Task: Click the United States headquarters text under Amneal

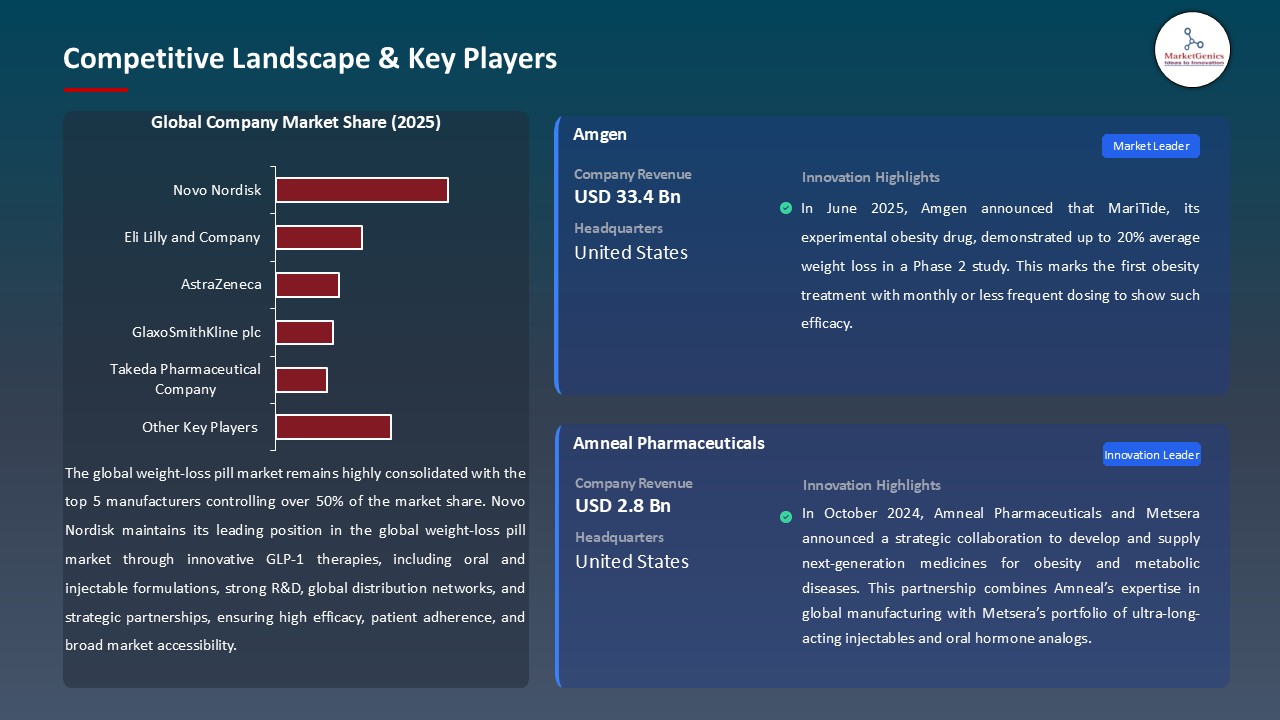Action: click(x=630, y=561)
